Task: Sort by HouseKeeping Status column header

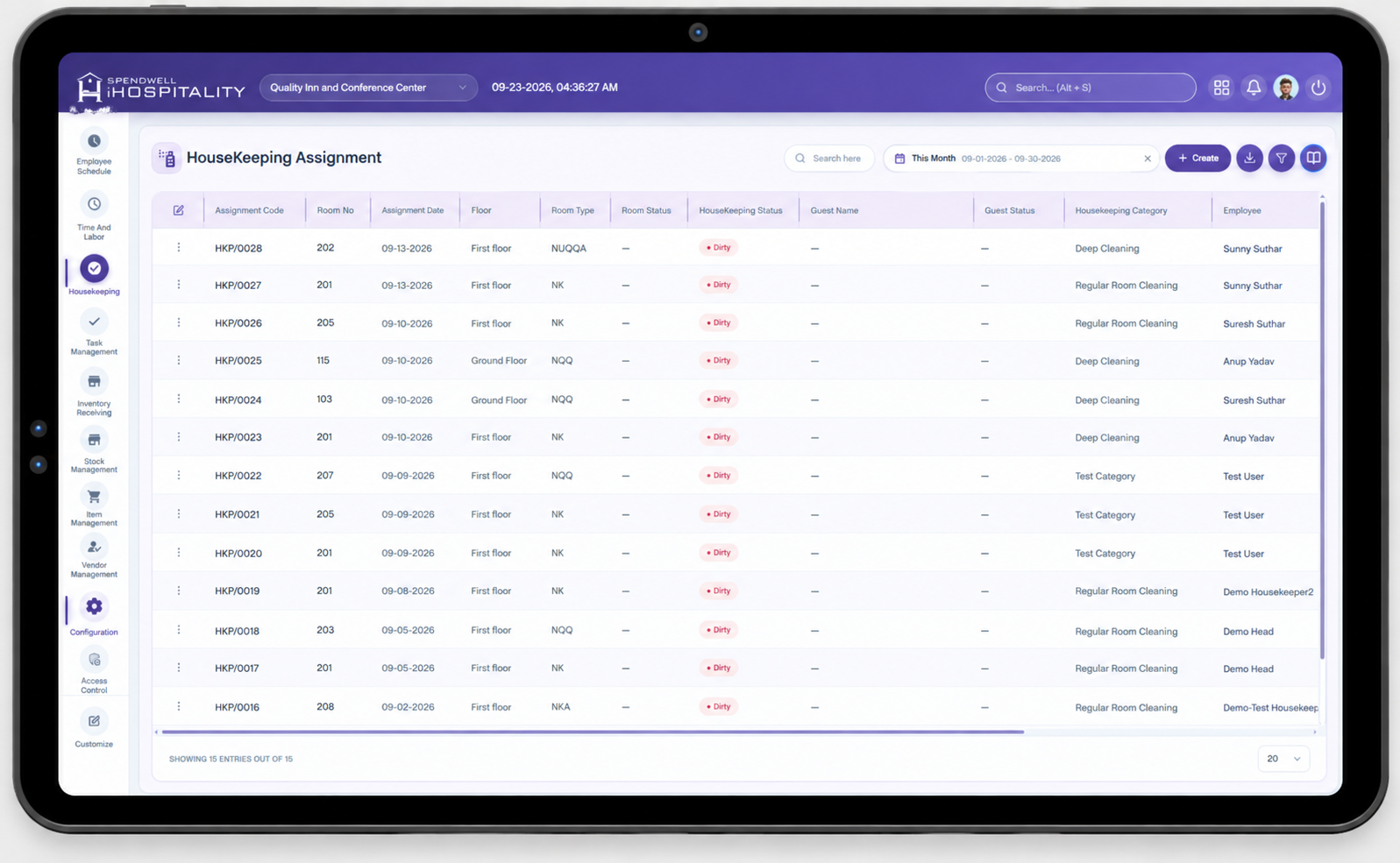Action: click(740, 210)
